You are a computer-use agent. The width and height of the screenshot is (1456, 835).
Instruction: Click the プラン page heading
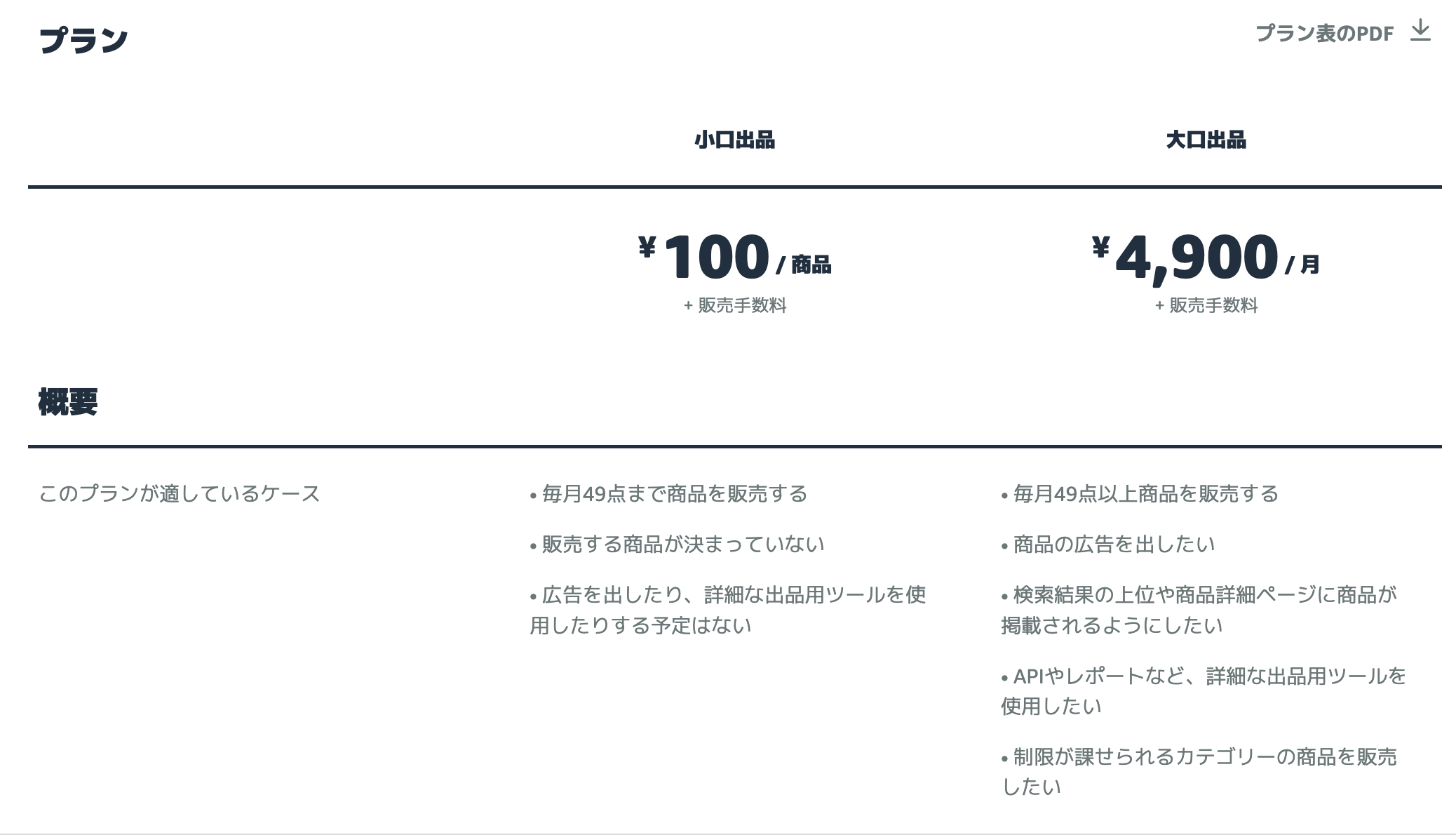[x=83, y=40]
